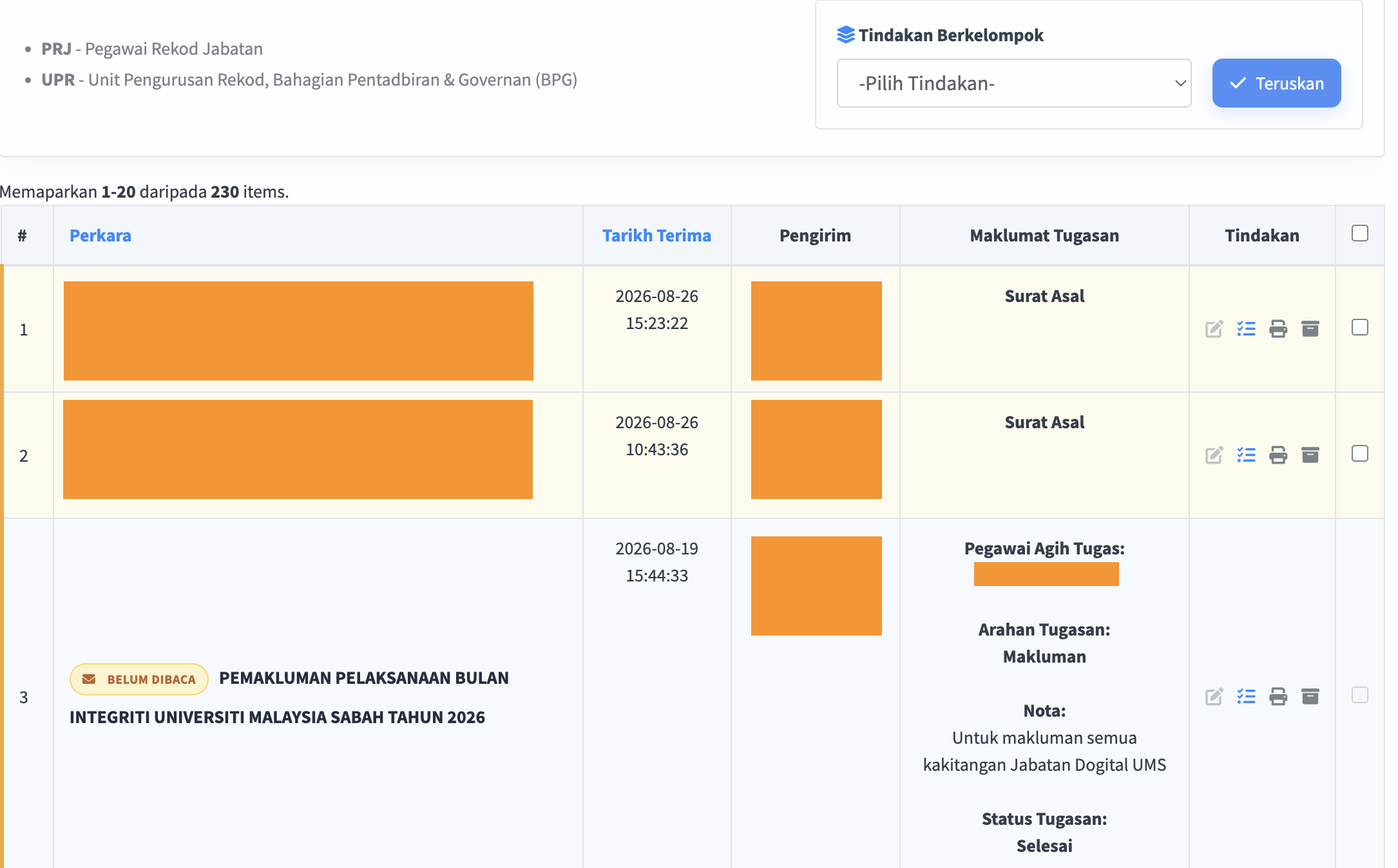Click the edit icon in row 1
Viewport: 1398px width, 868px height.
point(1214,329)
